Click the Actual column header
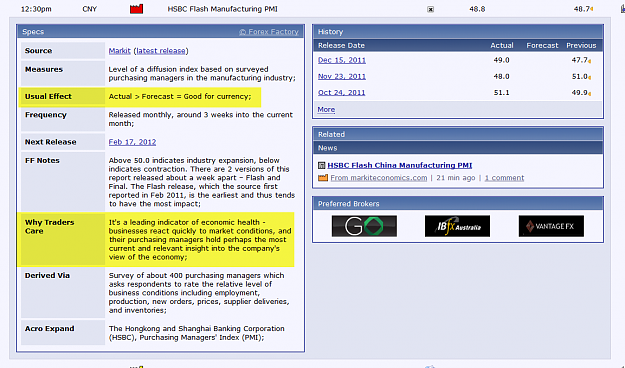Viewport: 625px width, 368px height. (x=502, y=45)
